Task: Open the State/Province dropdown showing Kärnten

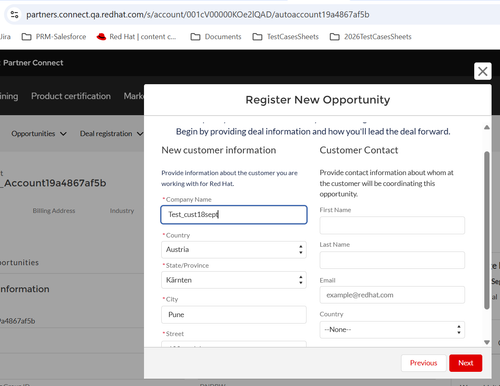Action: (234, 280)
